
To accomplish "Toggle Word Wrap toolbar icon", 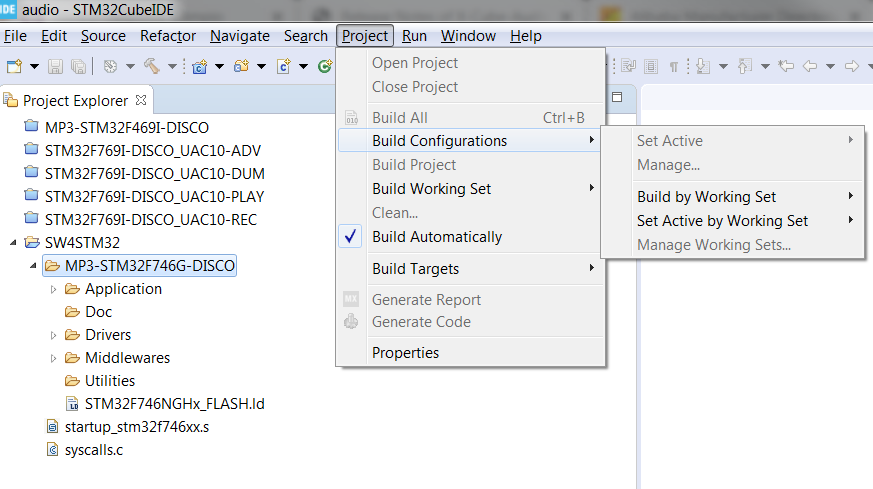I will tap(629, 67).
